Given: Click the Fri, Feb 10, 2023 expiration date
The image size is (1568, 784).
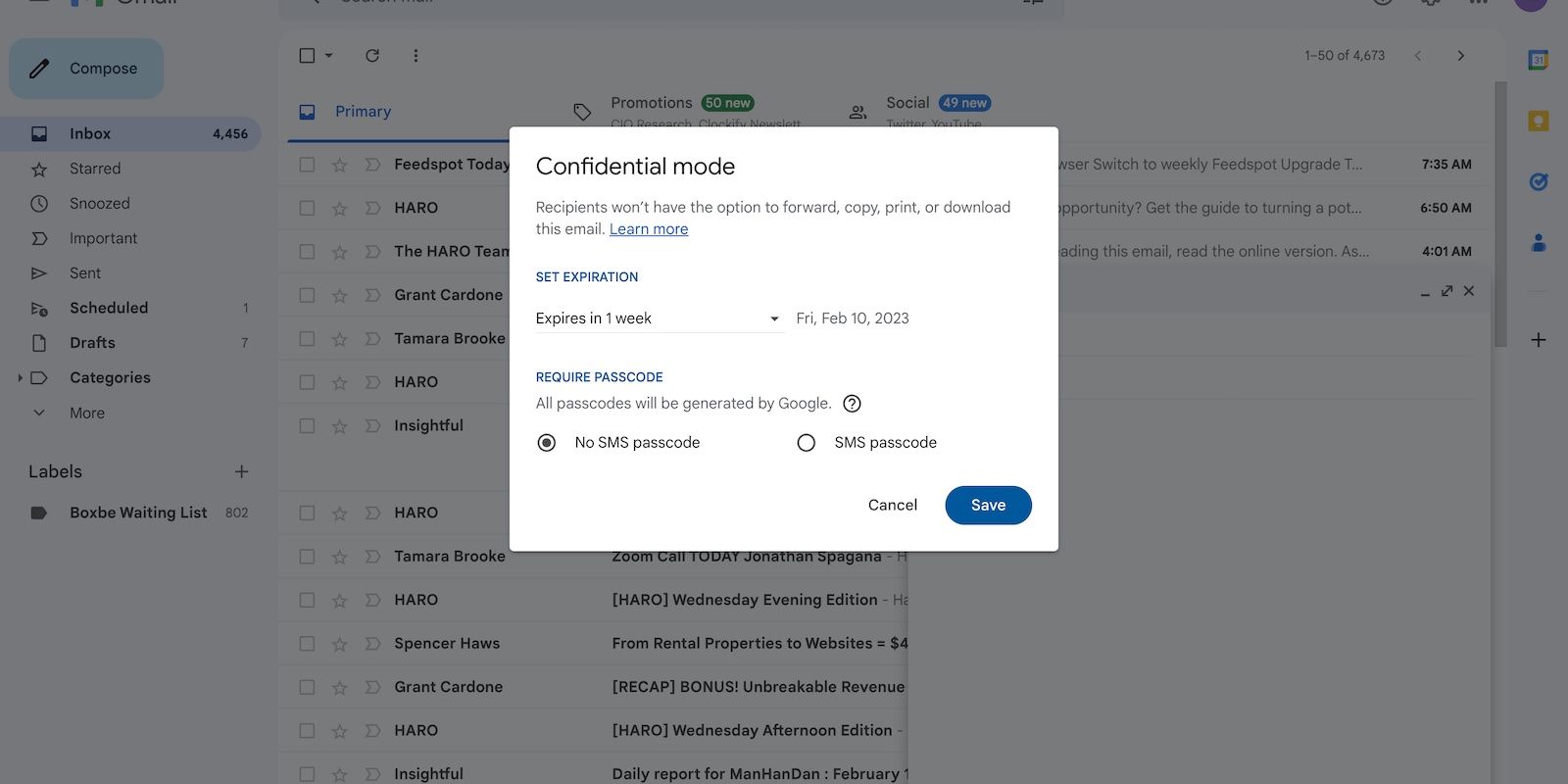Looking at the screenshot, I should [853, 318].
